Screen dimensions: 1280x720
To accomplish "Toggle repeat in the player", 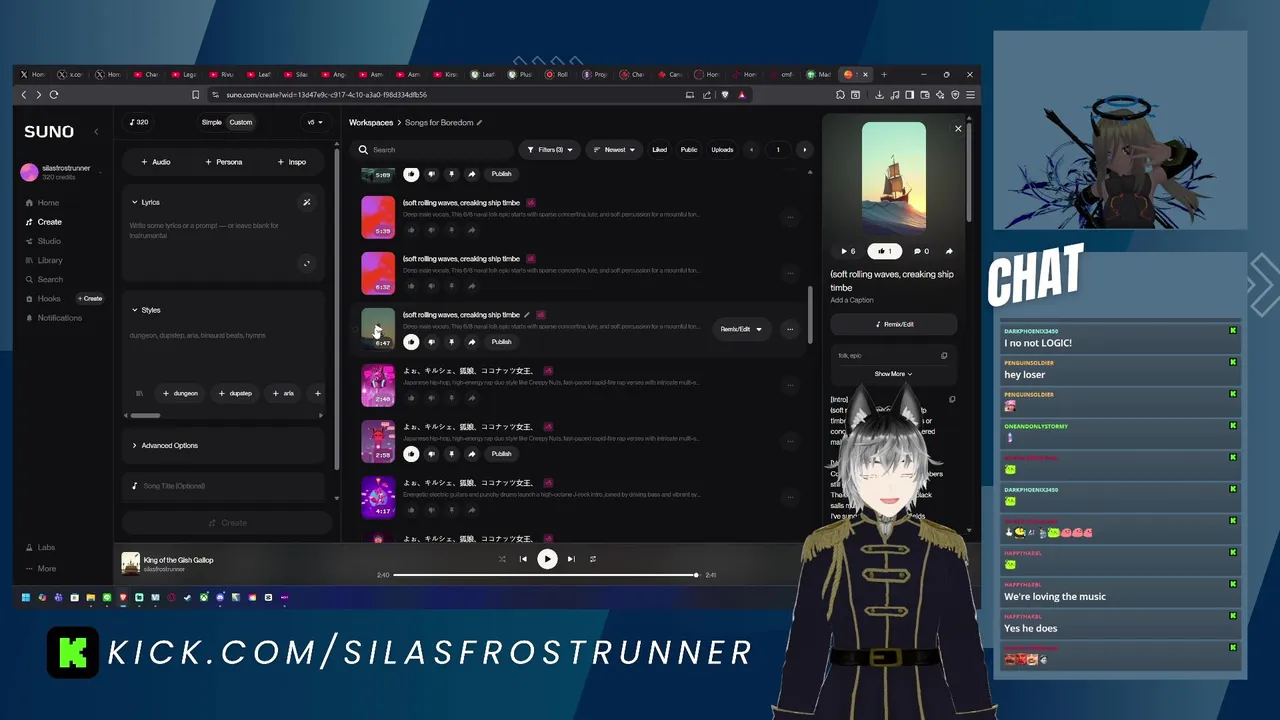I will pos(593,559).
